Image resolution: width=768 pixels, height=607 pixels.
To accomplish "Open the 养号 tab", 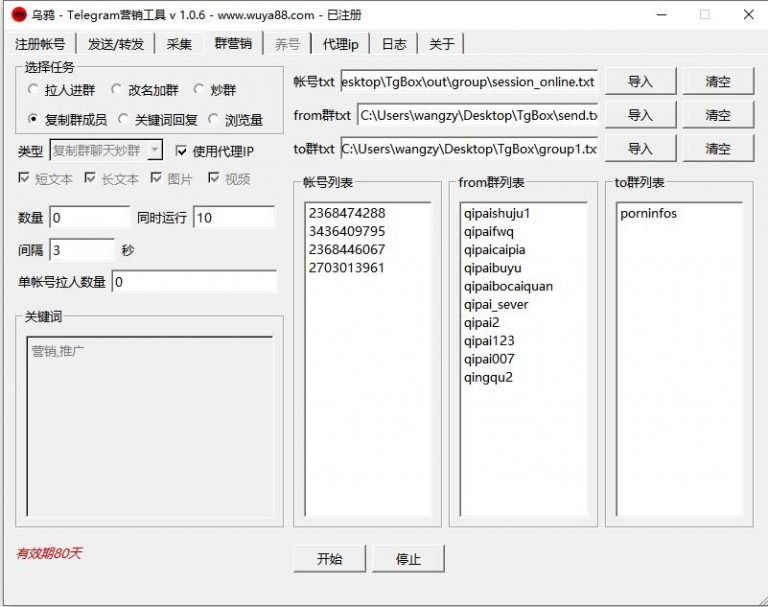I will tap(288, 44).
